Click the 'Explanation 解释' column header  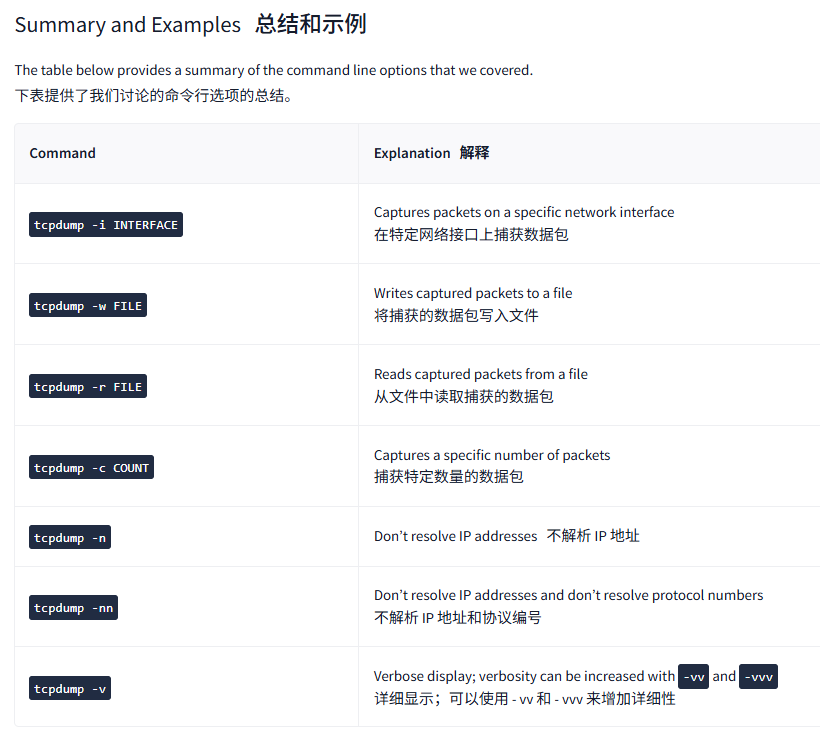click(431, 153)
